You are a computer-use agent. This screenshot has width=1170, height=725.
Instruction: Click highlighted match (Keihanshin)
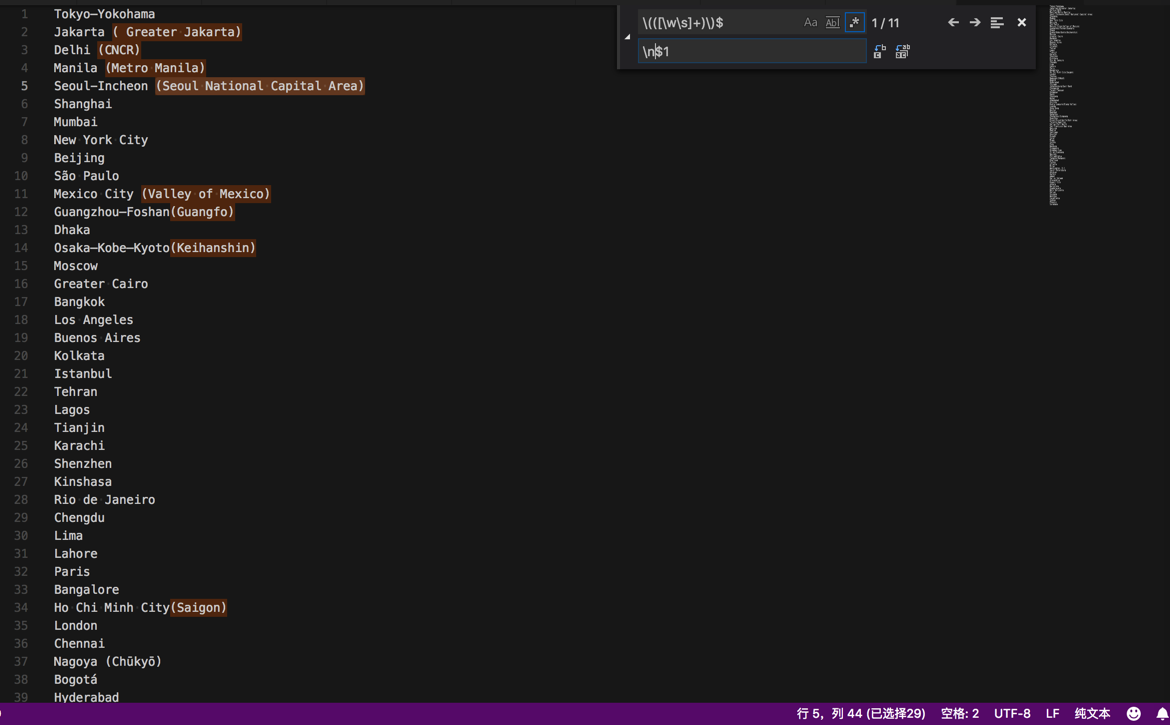(213, 248)
